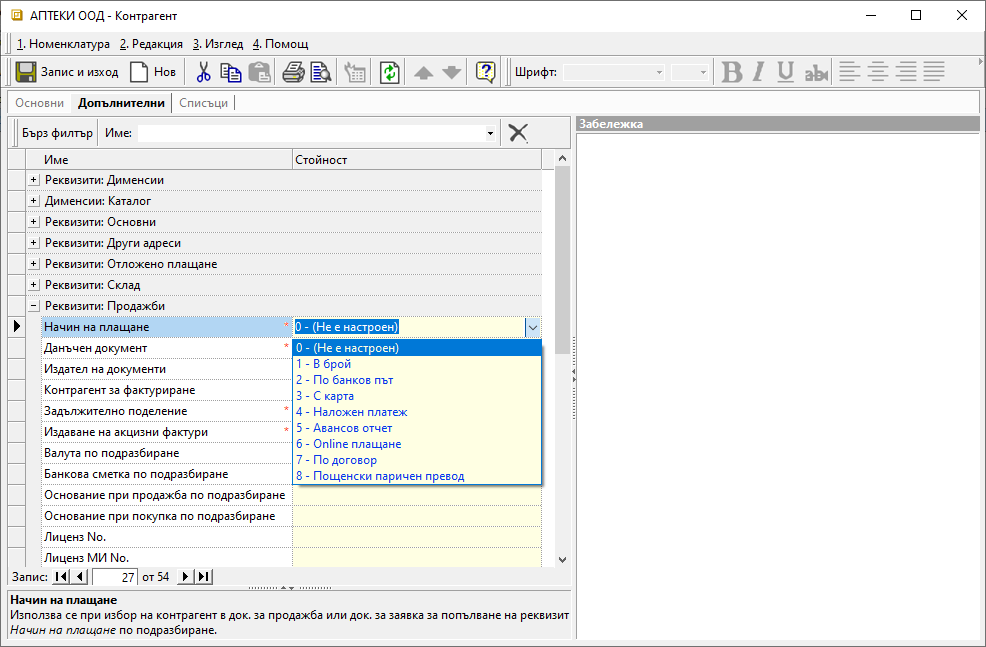Click the Save and exit floppy icon
The height and width of the screenshot is (647, 986).
pos(26,72)
